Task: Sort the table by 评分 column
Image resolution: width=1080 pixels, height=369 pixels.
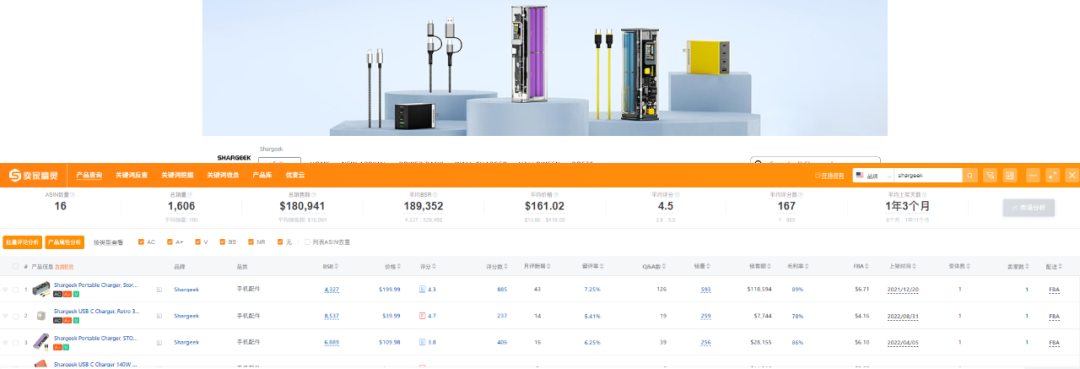Action: [427, 266]
